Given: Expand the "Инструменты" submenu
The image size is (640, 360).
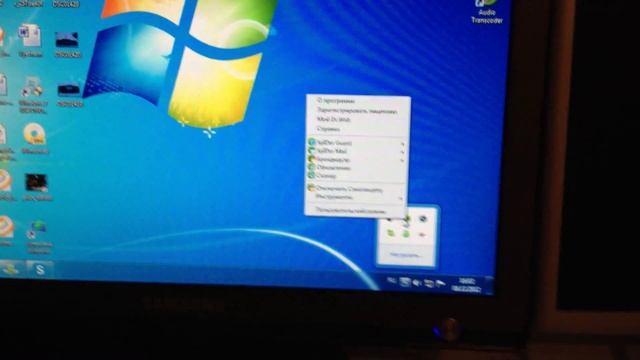Looking at the screenshot, I should point(356,197).
